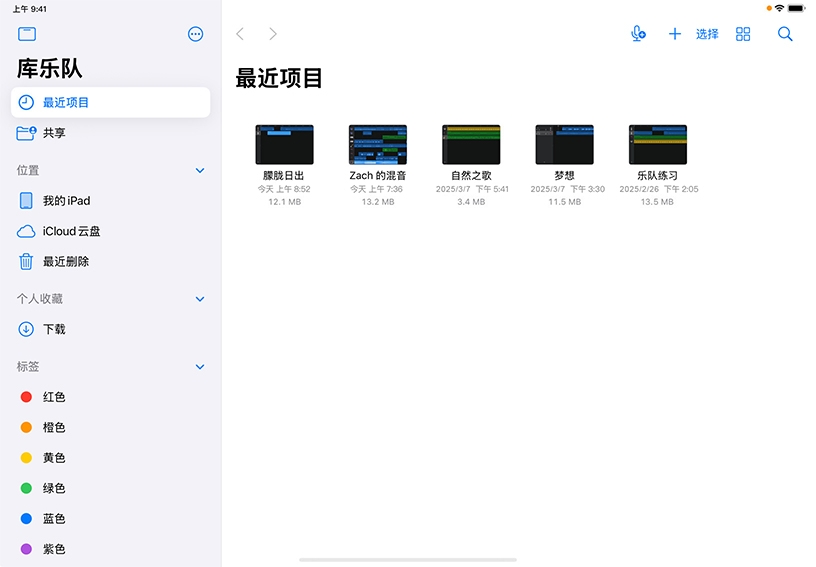Create a new song with plus icon
The width and height of the screenshot is (816, 567).
coord(674,34)
